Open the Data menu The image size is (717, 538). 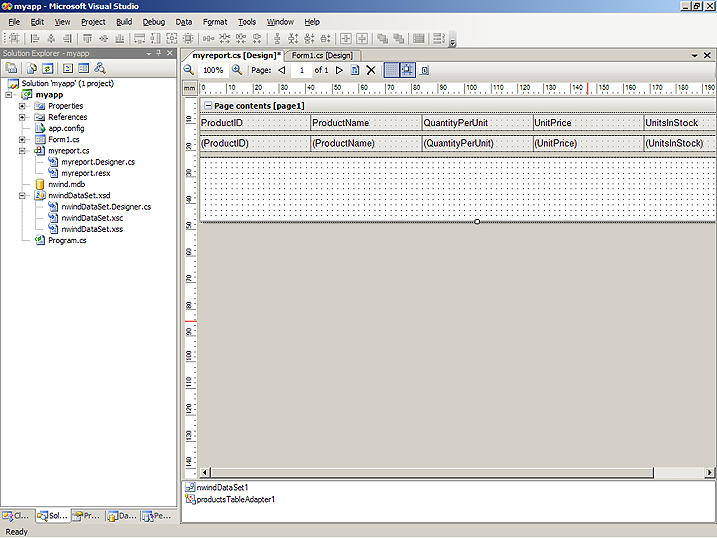click(184, 22)
